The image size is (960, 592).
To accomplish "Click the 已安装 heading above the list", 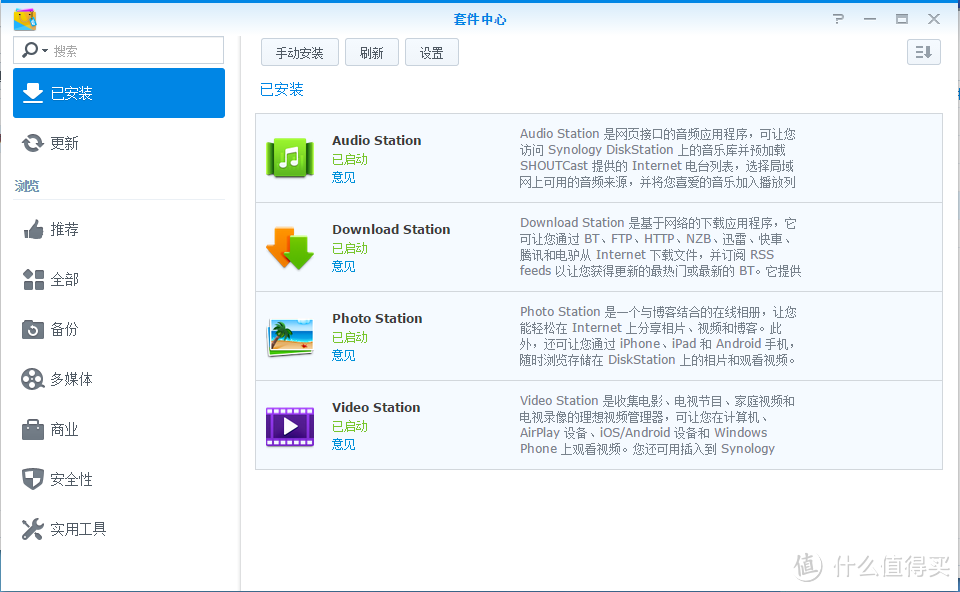I will [x=282, y=89].
